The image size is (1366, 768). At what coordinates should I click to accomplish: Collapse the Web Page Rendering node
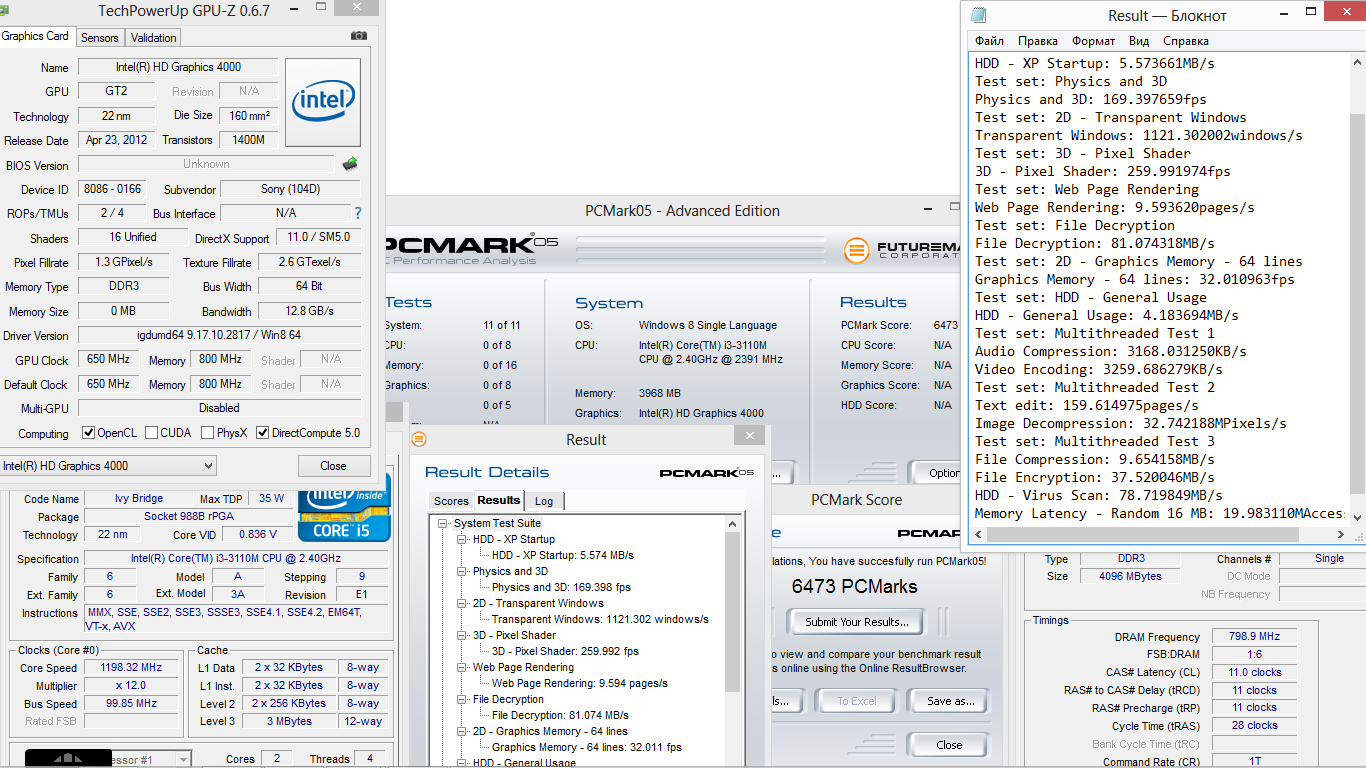point(463,667)
